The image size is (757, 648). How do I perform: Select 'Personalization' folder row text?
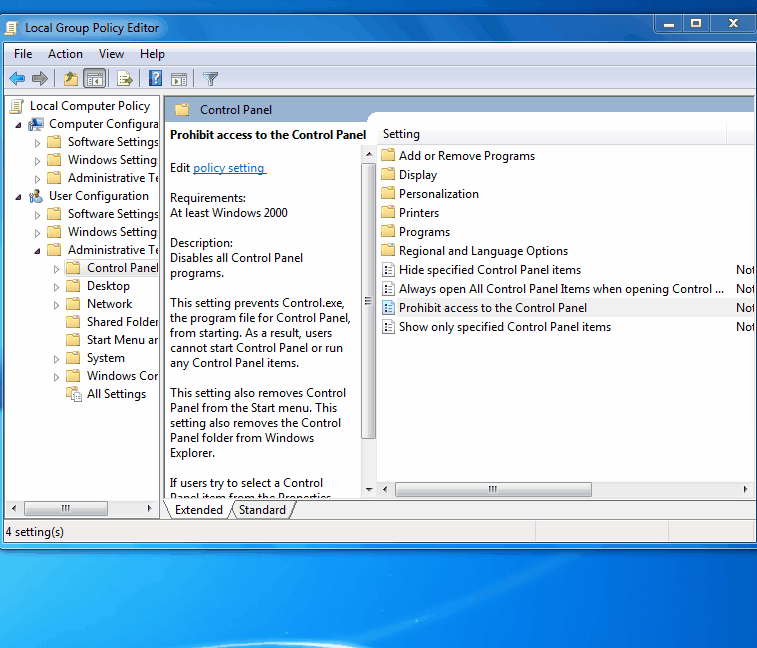click(439, 194)
